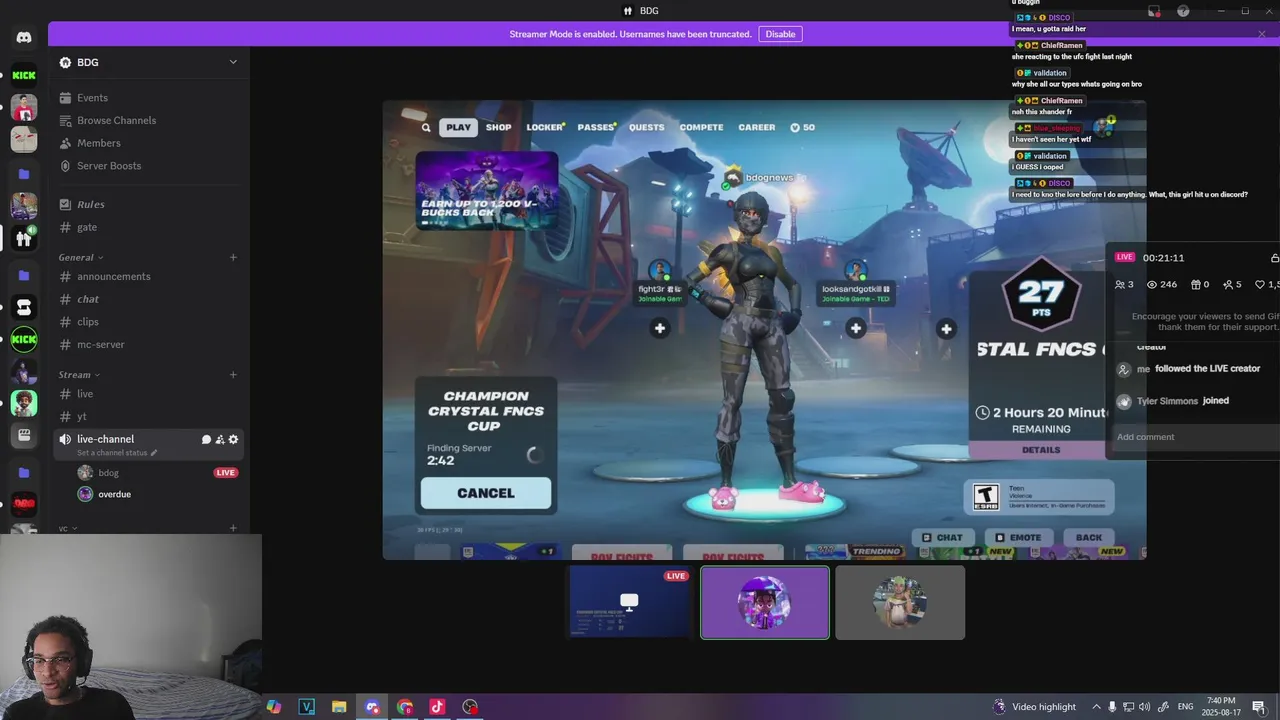1280x720 pixels.
Task: Open the LOCKER tab in Fortnite
Action: [x=545, y=127]
